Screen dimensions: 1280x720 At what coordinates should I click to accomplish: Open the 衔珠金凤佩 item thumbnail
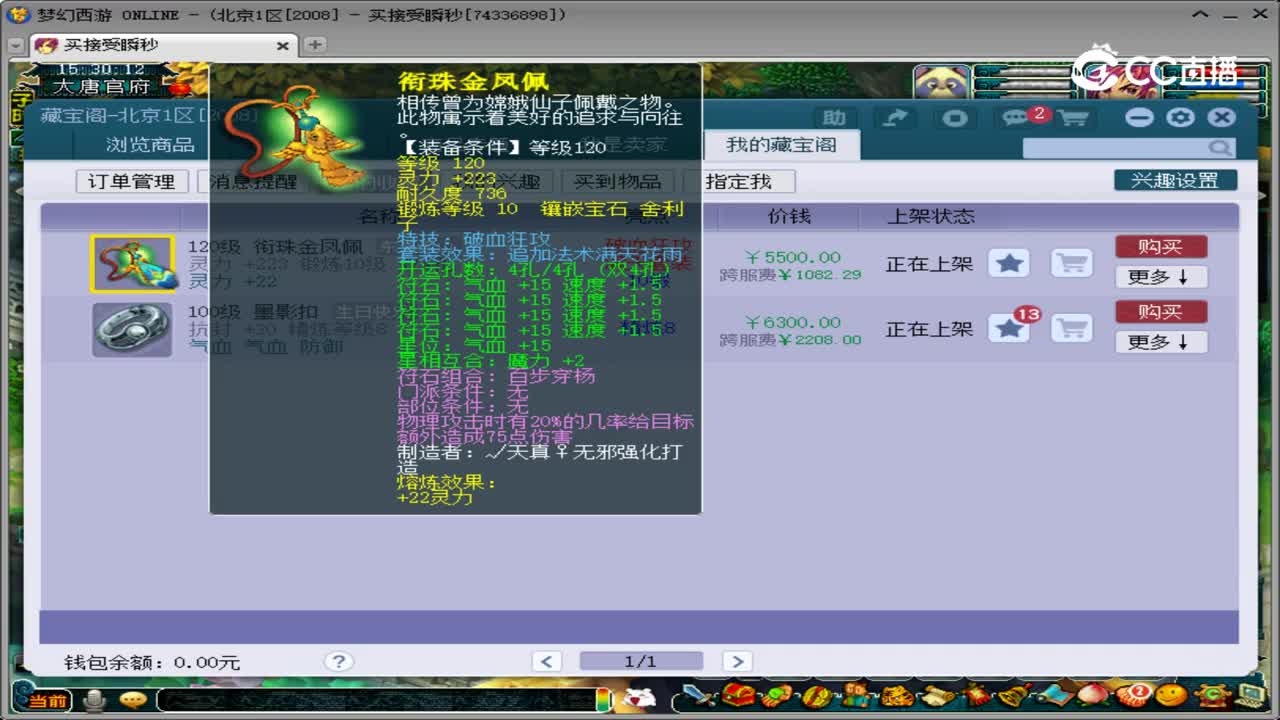pyautogui.click(x=132, y=264)
